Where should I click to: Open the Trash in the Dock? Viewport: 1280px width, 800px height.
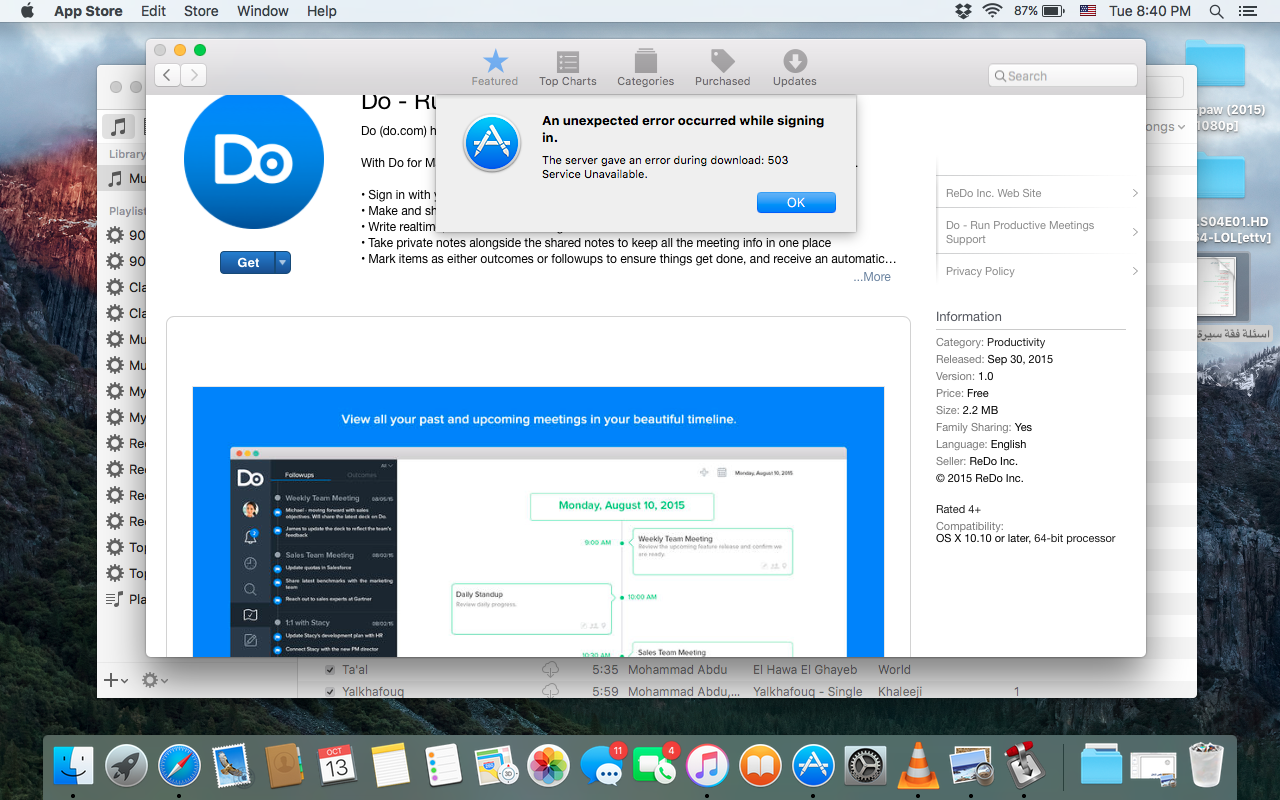1207,767
